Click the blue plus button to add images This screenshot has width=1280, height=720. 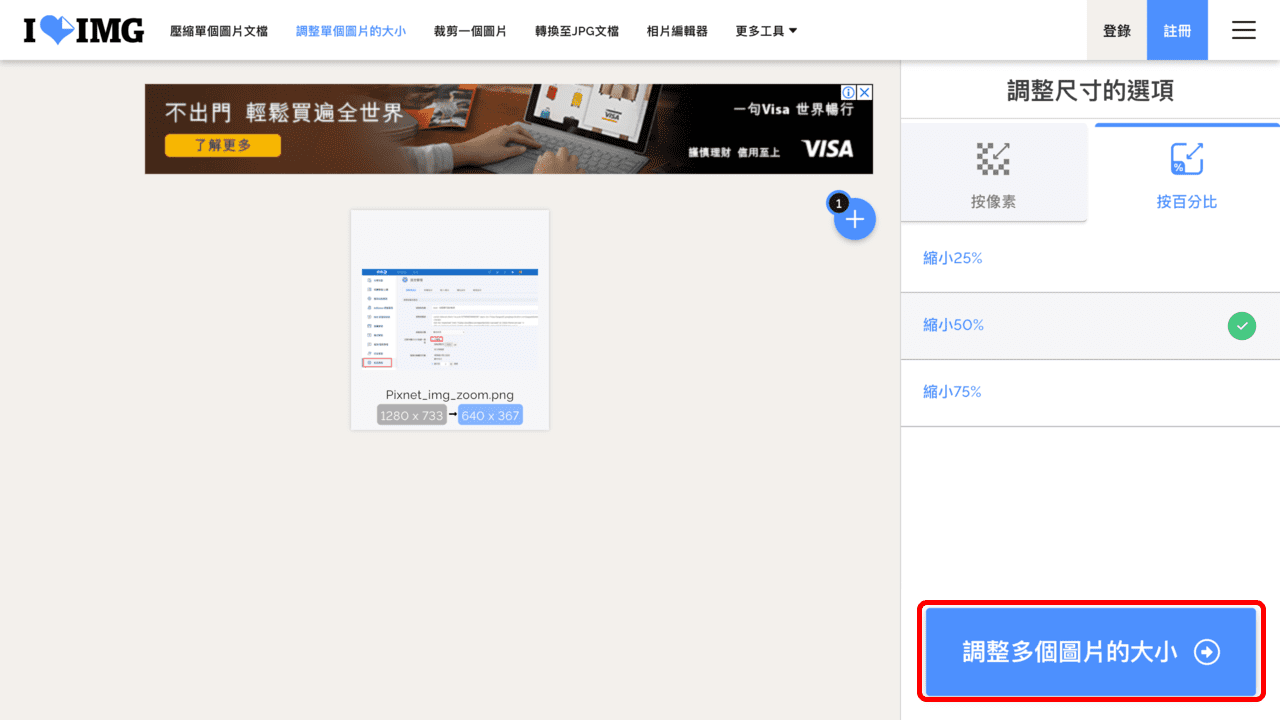[855, 218]
